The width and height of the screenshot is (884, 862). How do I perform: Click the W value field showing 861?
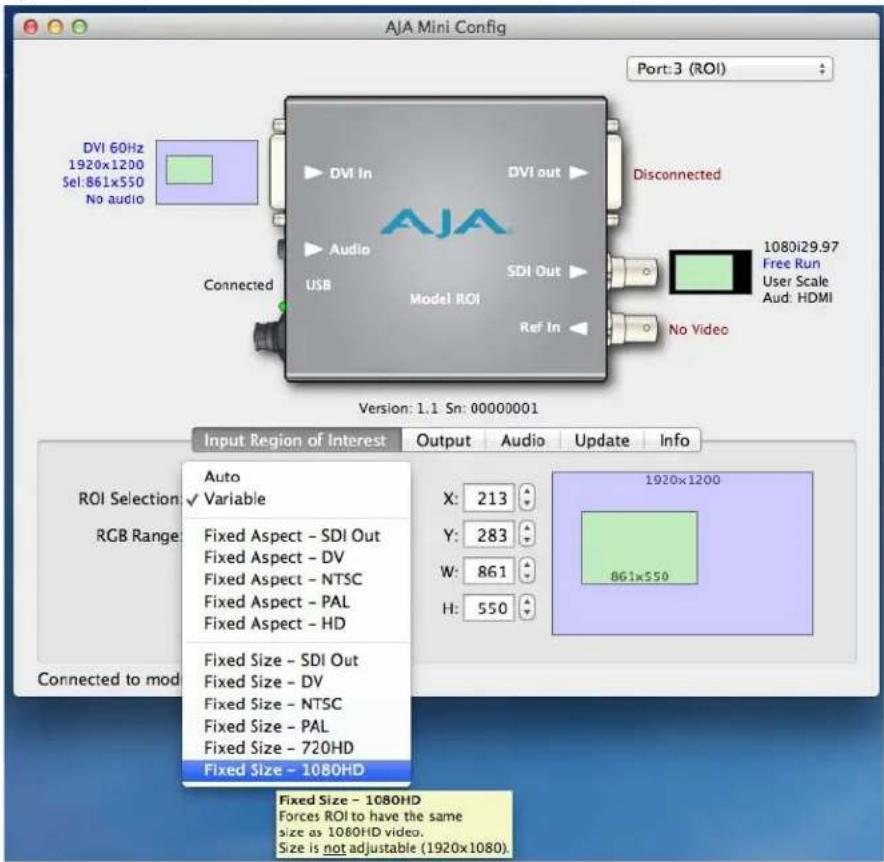coord(489,572)
